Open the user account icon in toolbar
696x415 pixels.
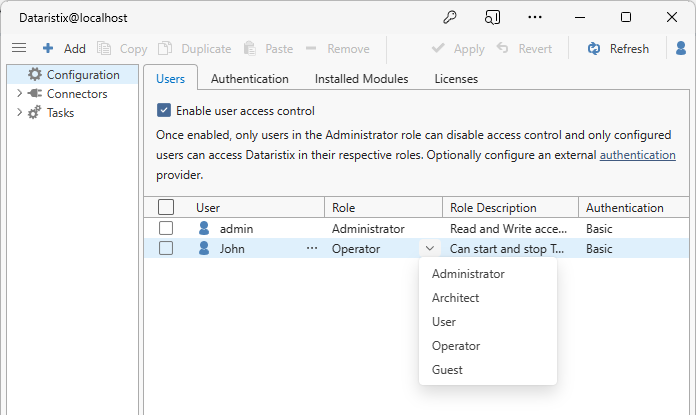coord(681,48)
